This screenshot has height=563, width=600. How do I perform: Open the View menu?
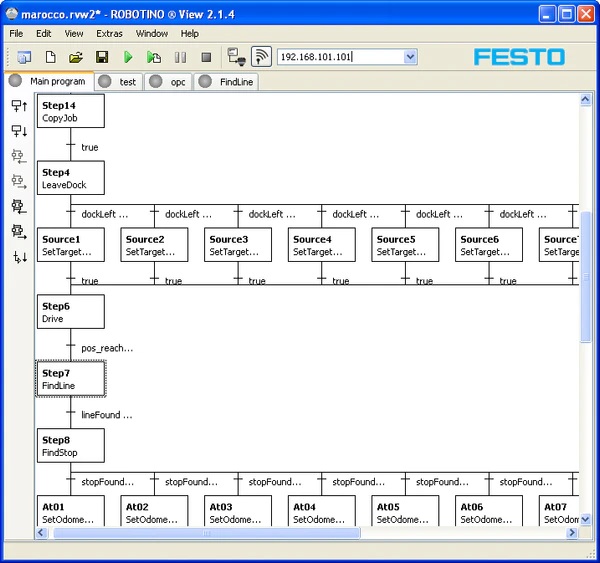74,33
